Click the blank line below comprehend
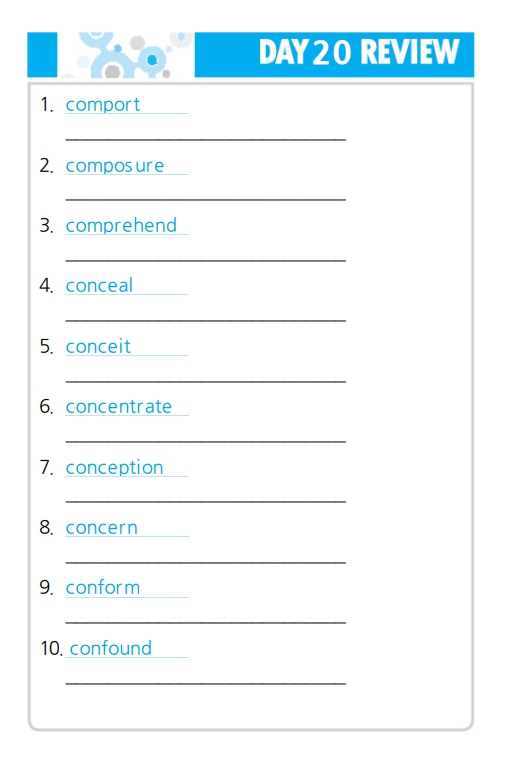 pos(206,260)
